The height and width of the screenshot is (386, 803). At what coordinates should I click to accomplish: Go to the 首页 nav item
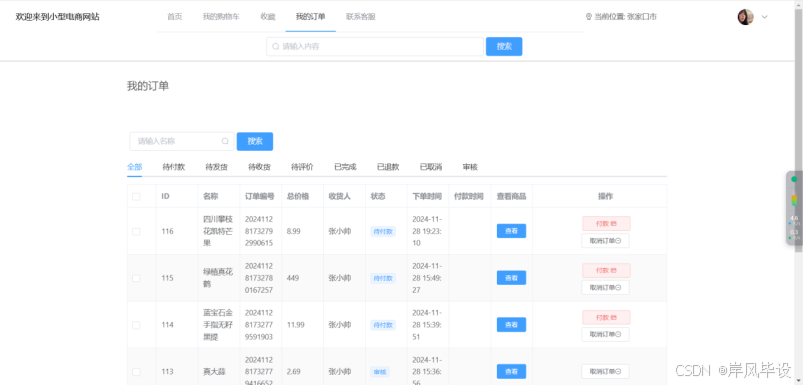coord(175,17)
